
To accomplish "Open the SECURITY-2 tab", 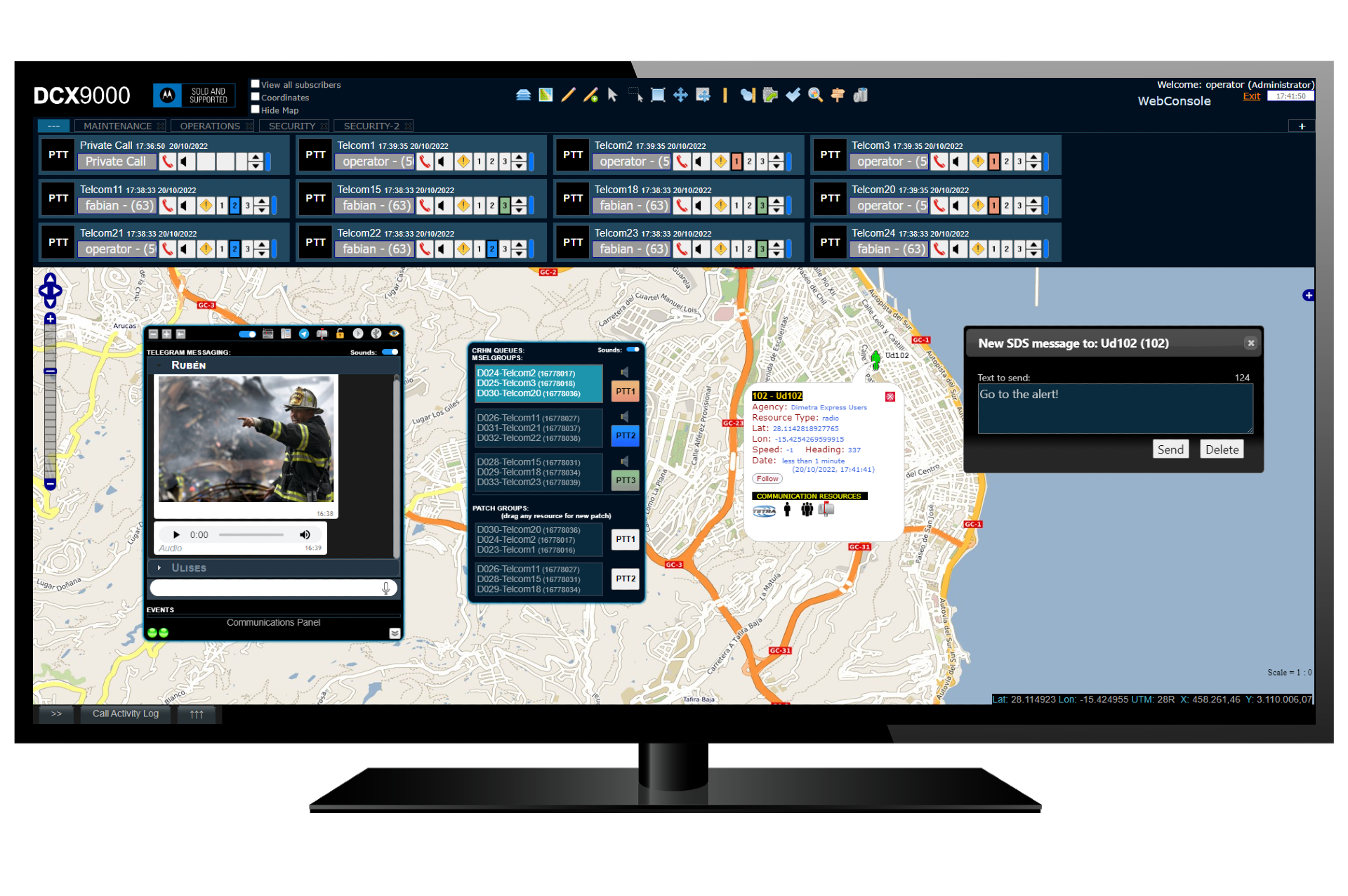I will (371, 126).
